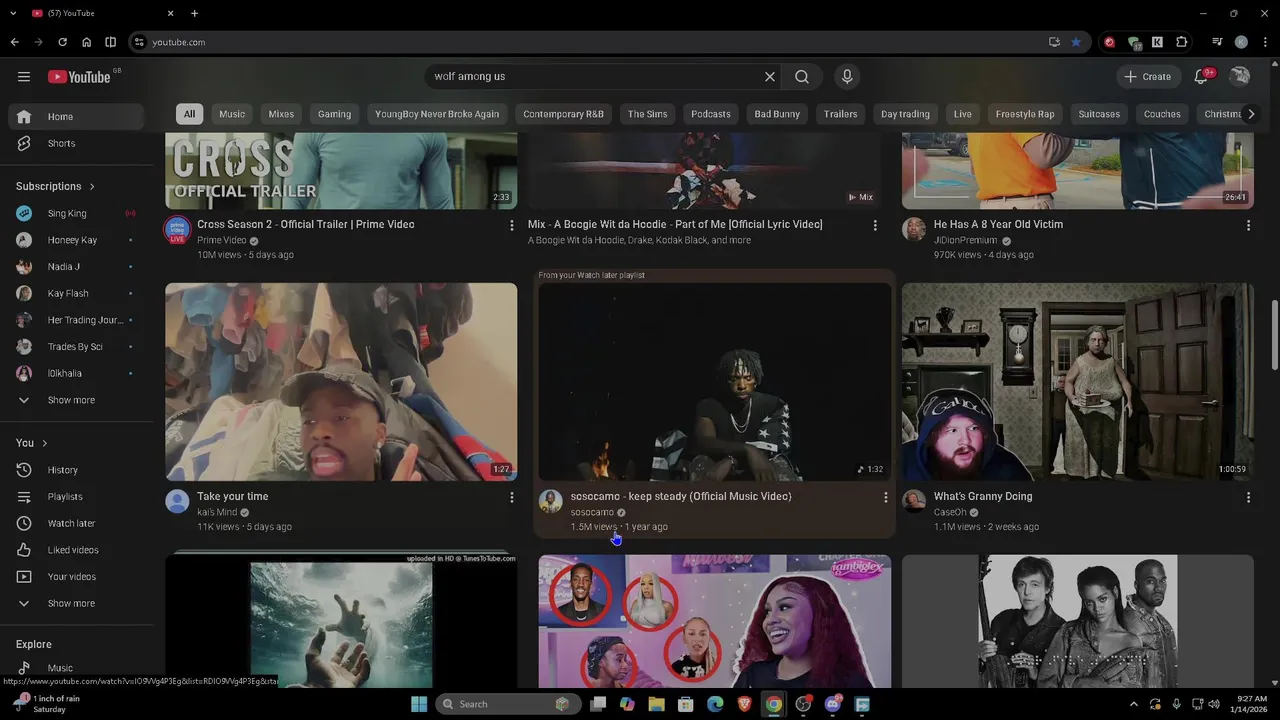Select the Mixes filter chip
Viewport: 1280px width, 720px height.
(281, 114)
